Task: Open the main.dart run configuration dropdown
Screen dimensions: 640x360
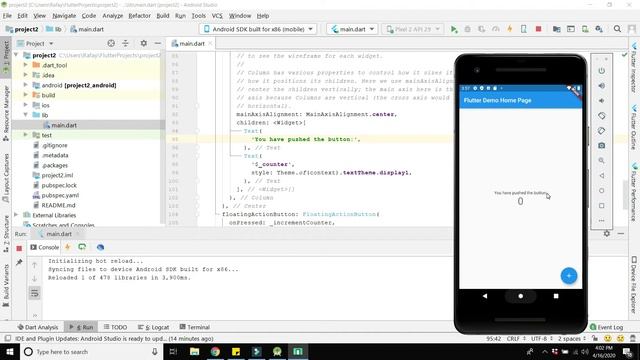Action: [x=352, y=29]
